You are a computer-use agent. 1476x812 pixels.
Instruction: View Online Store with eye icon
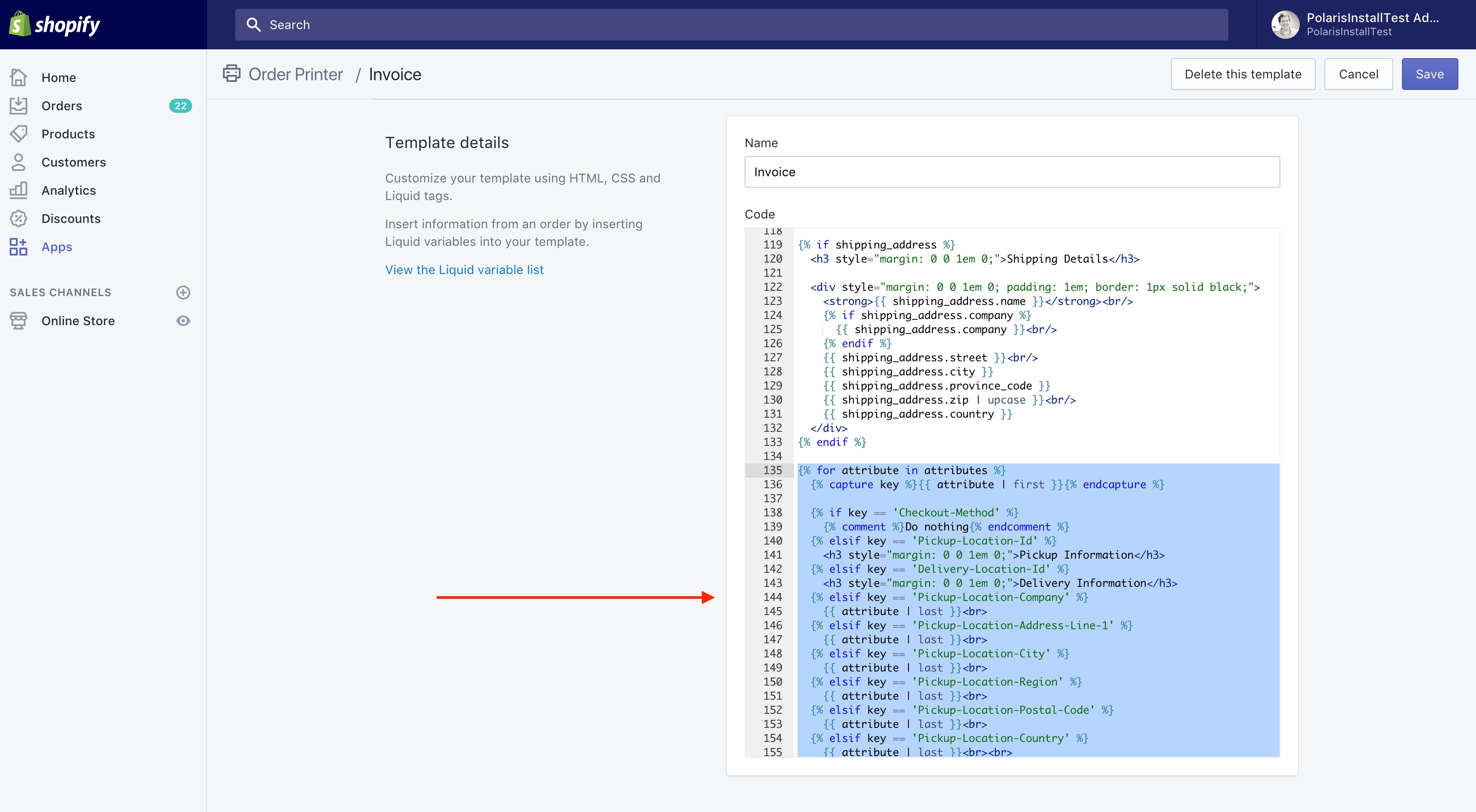click(x=183, y=321)
